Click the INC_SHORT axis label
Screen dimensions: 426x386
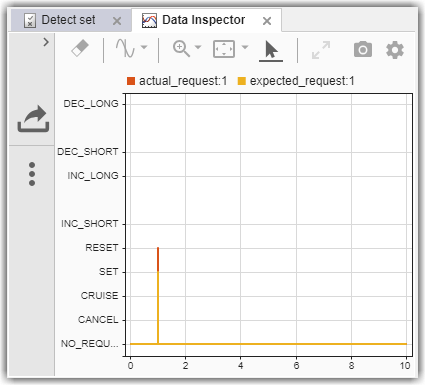(x=90, y=224)
